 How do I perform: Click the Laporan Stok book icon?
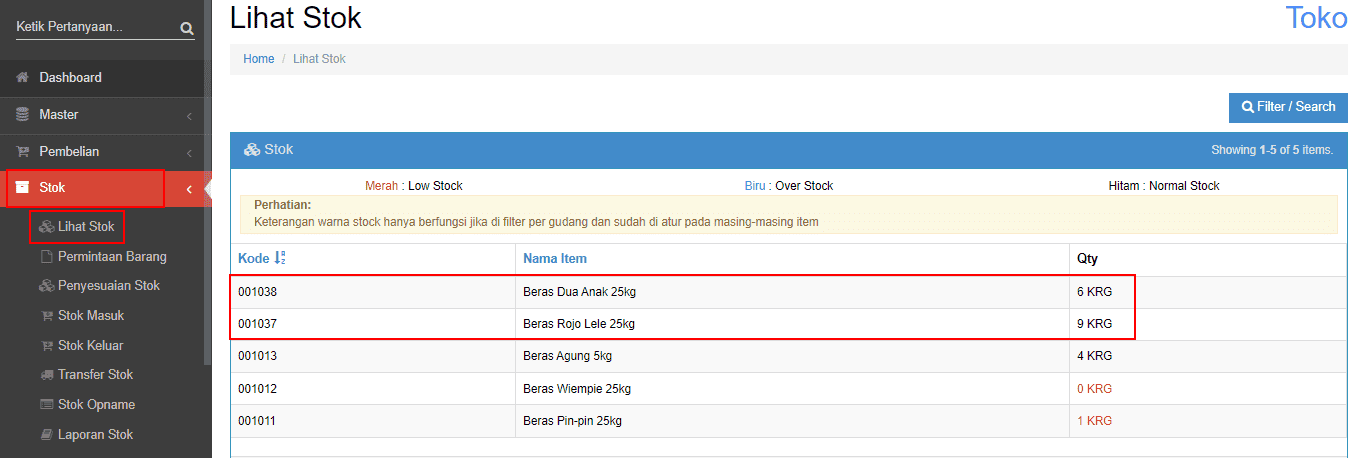click(46, 435)
